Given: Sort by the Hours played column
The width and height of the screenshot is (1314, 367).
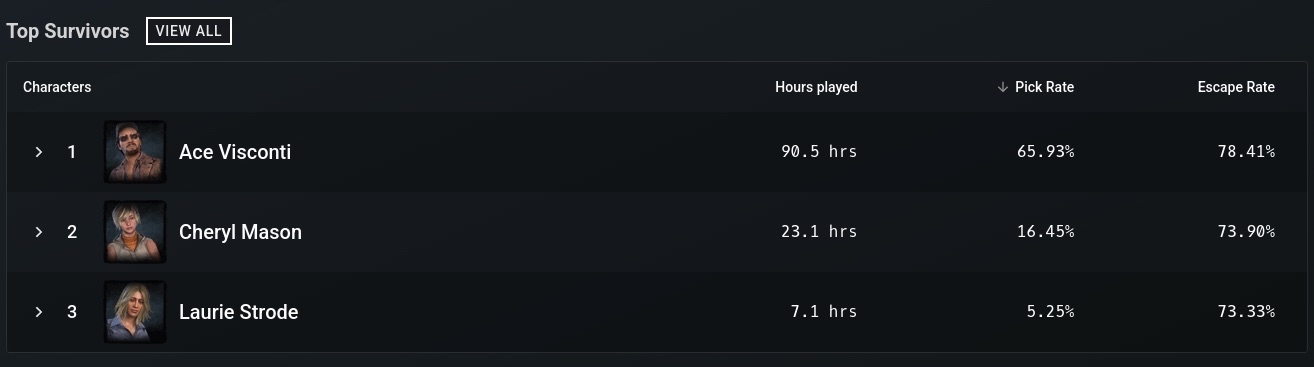Looking at the screenshot, I should 816,87.
